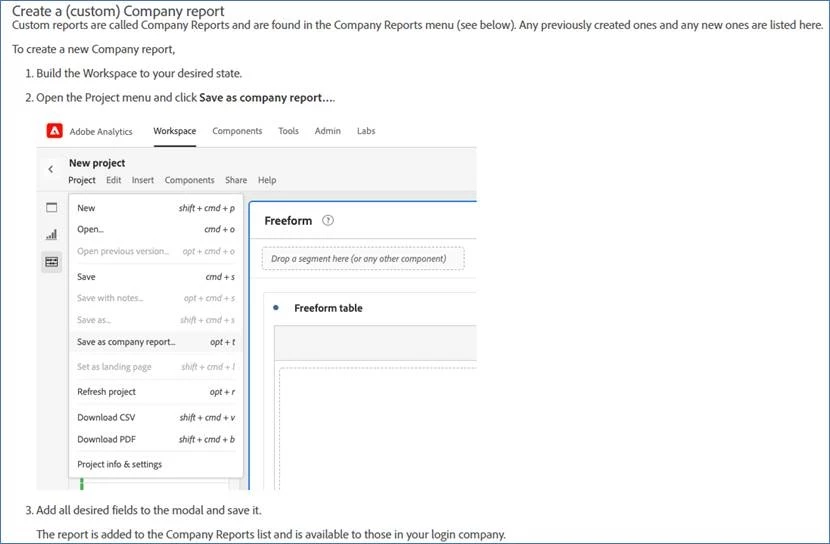Open the Project menu
Viewport: 830px width, 544px height.
point(82,180)
